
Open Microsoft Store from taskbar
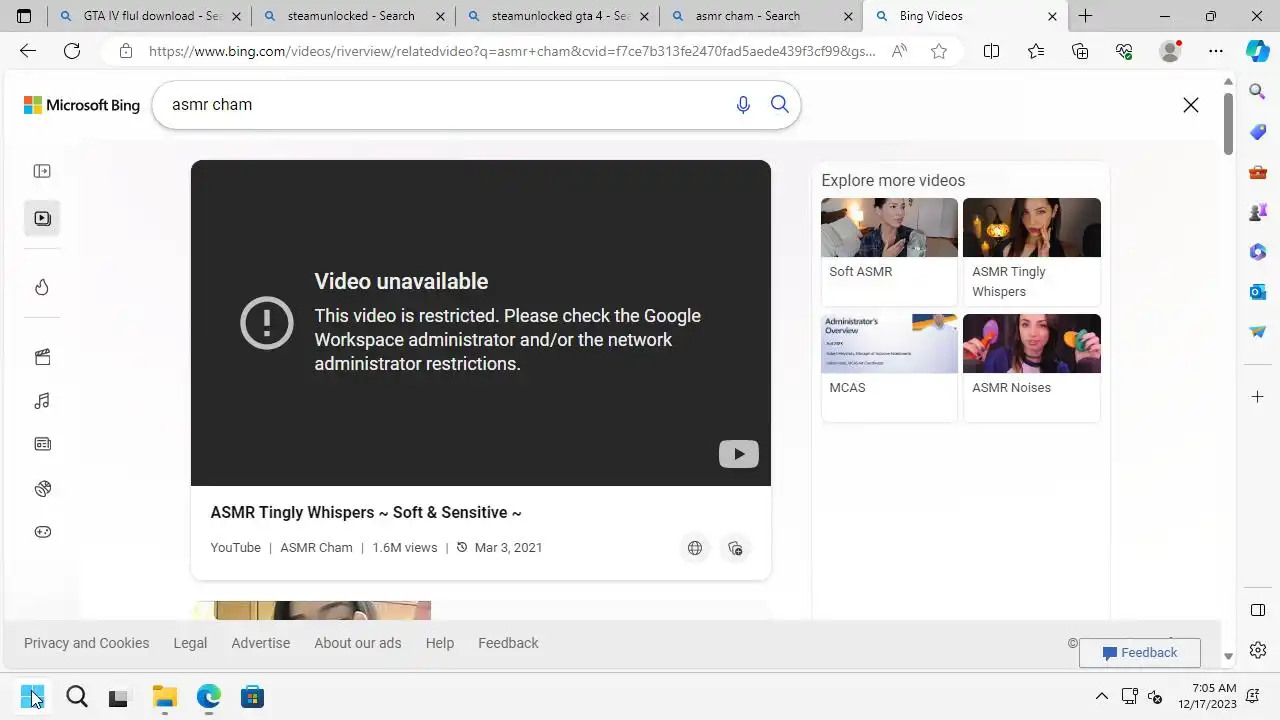coord(252,696)
